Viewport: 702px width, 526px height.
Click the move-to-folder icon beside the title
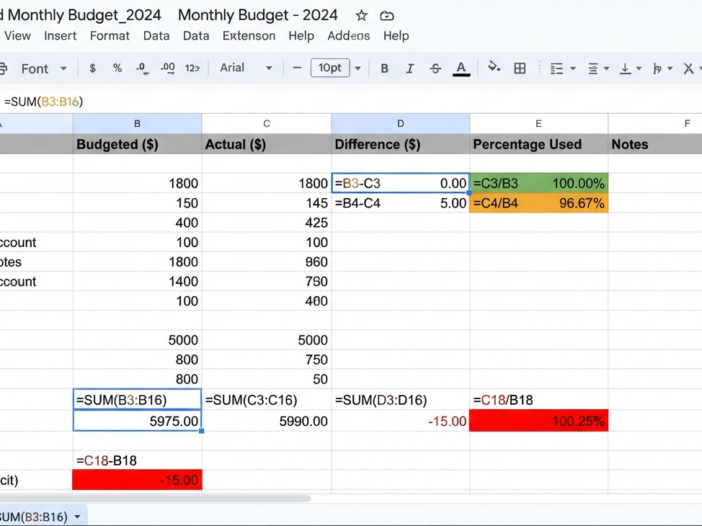386,16
